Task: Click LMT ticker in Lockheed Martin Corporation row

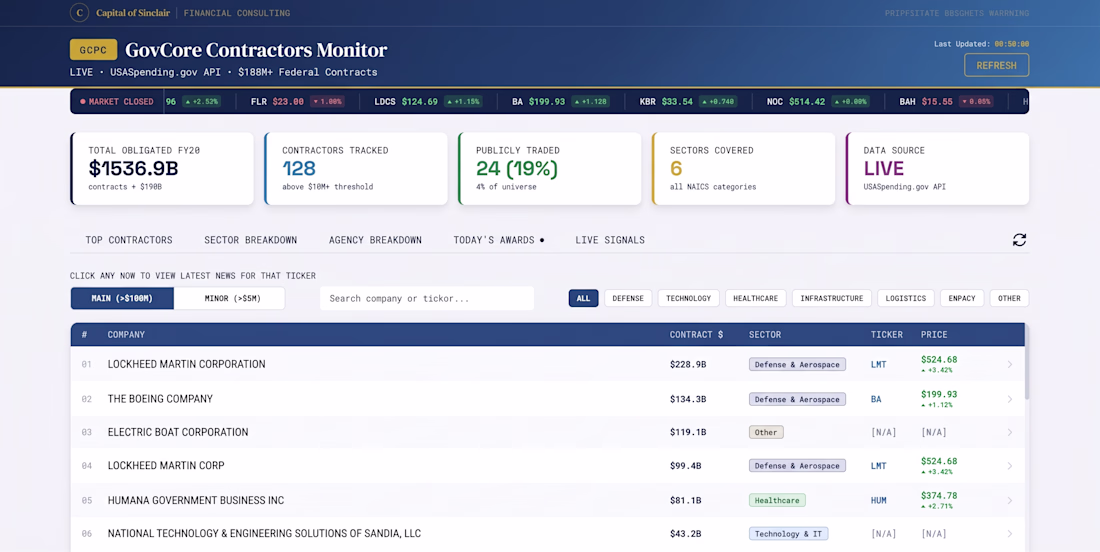Action: 878,365
